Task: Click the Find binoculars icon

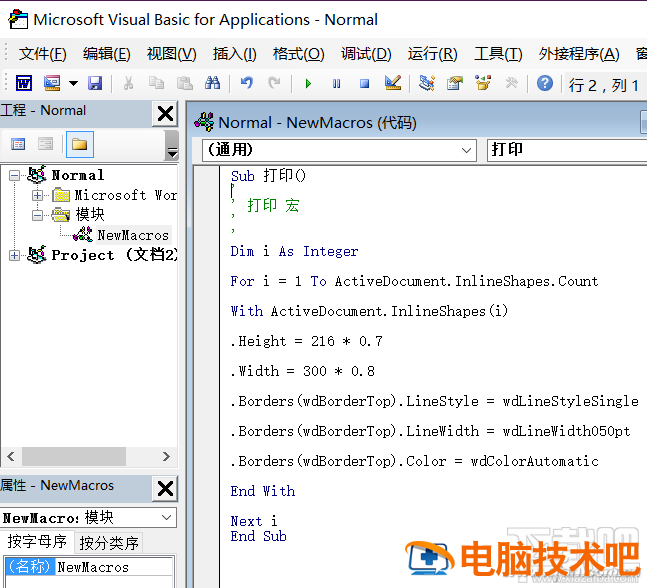Action: pyautogui.click(x=213, y=83)
